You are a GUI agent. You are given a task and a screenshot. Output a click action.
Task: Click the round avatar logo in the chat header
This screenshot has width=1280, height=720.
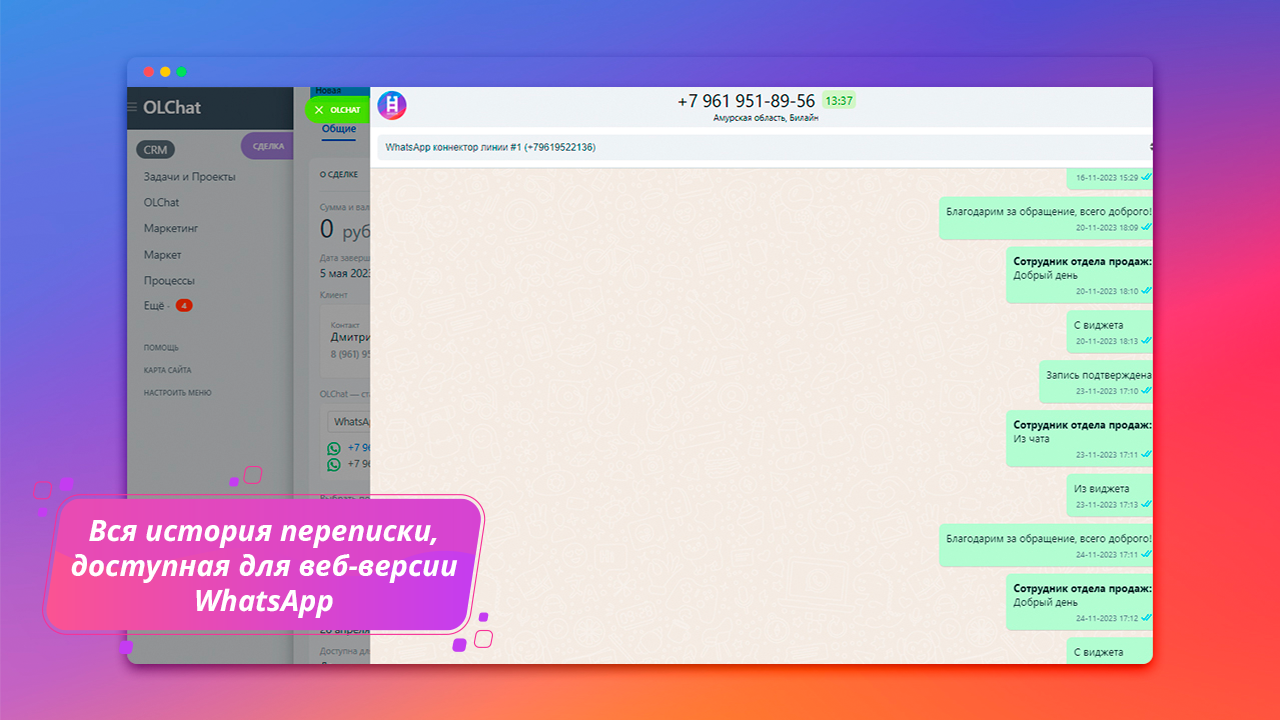click(x=392, y=105)
